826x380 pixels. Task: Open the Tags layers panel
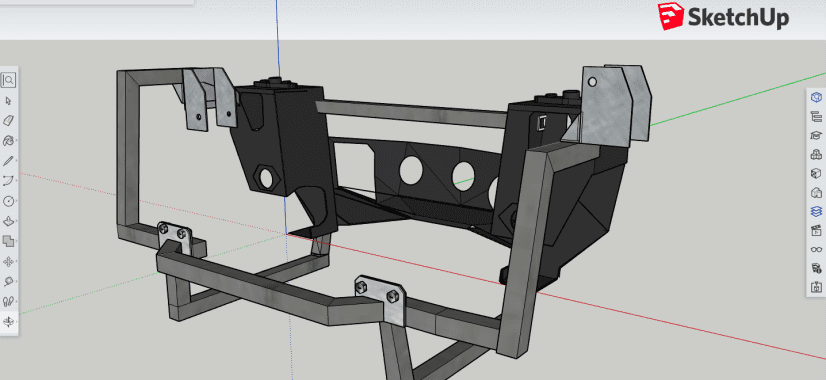(x=816, y=211)
